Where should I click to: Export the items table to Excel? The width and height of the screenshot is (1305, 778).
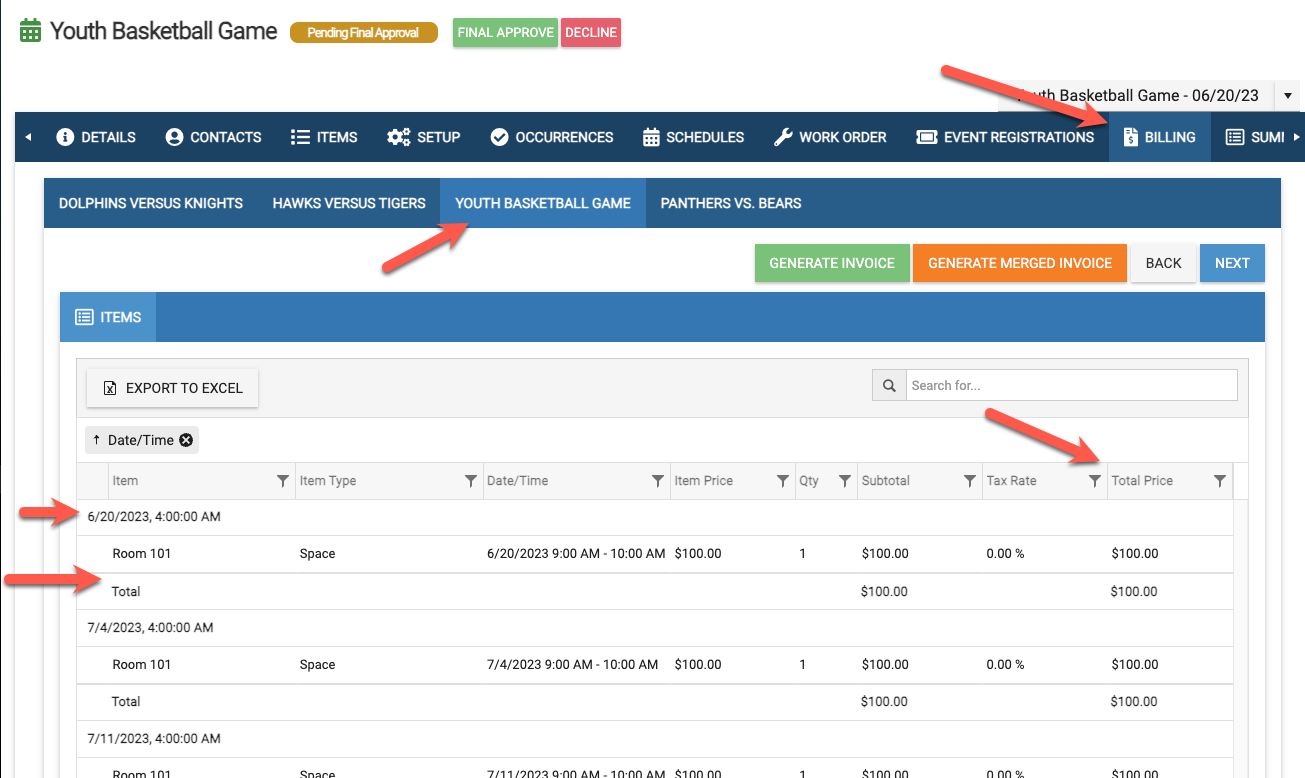[x=172, y=388]
